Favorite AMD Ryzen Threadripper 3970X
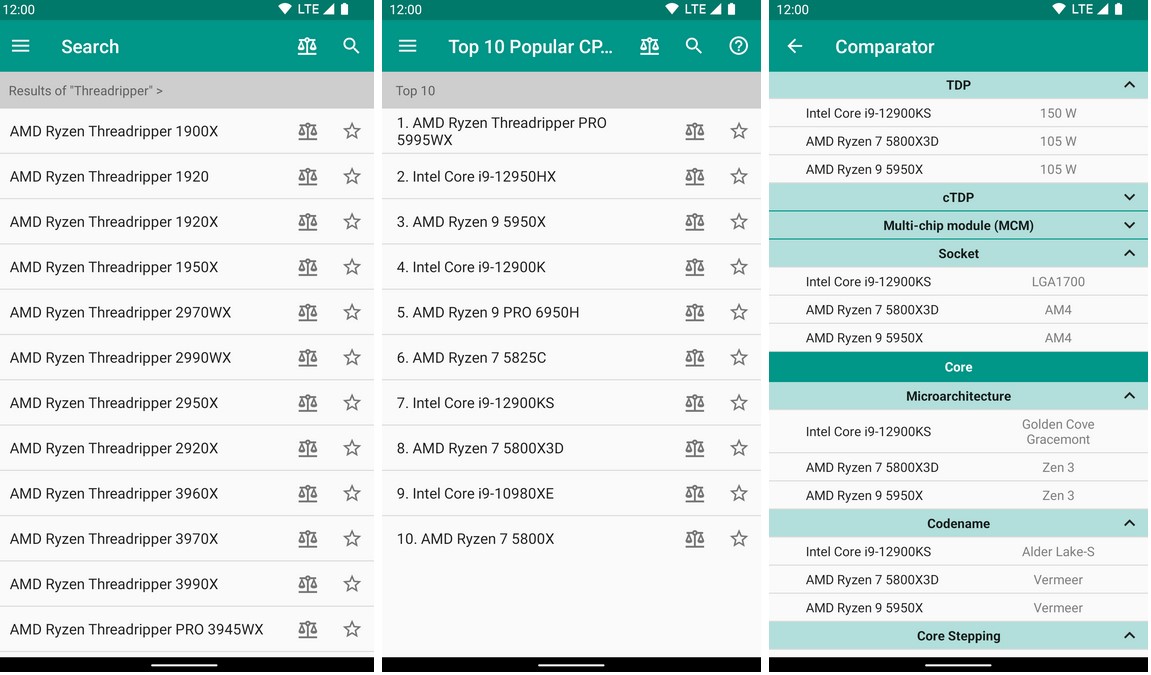Image resolution: width=1151 pixels, height=675 pixels. pyautogui.click(x=352, y=539)
